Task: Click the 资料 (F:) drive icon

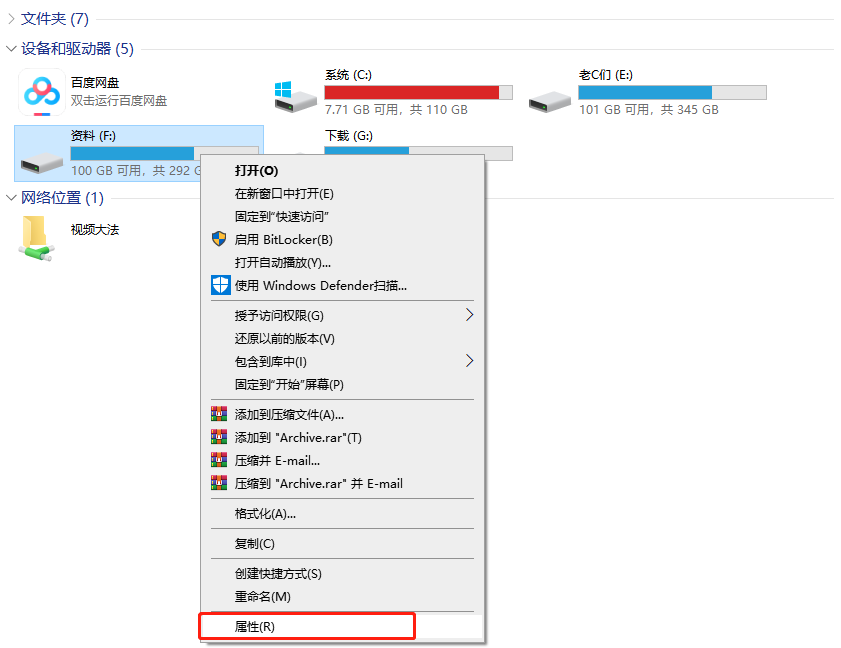Action: pyautogui.click(x=42, y=158)
